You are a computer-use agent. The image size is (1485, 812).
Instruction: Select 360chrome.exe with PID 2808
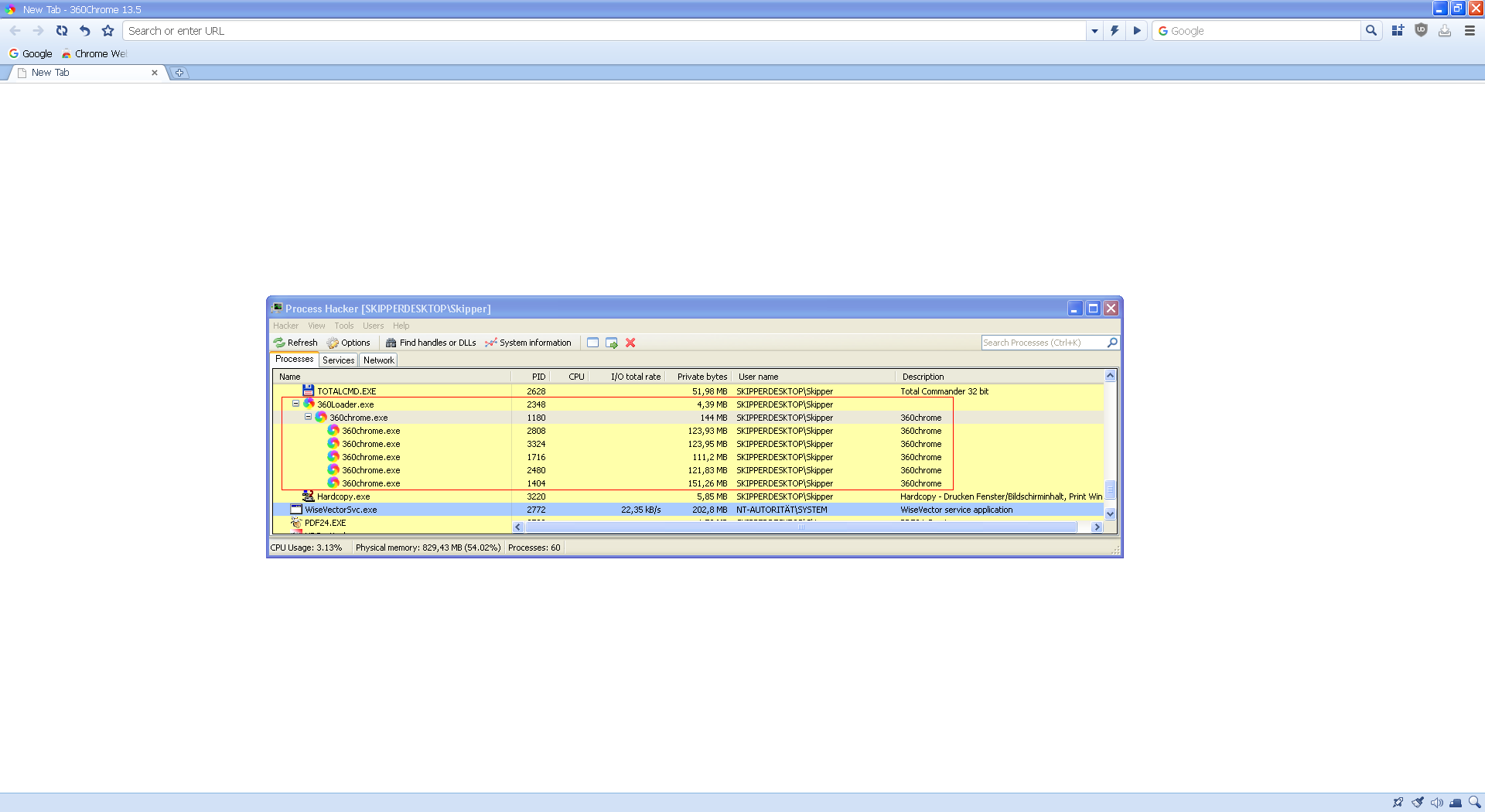[x=688, y=431]
